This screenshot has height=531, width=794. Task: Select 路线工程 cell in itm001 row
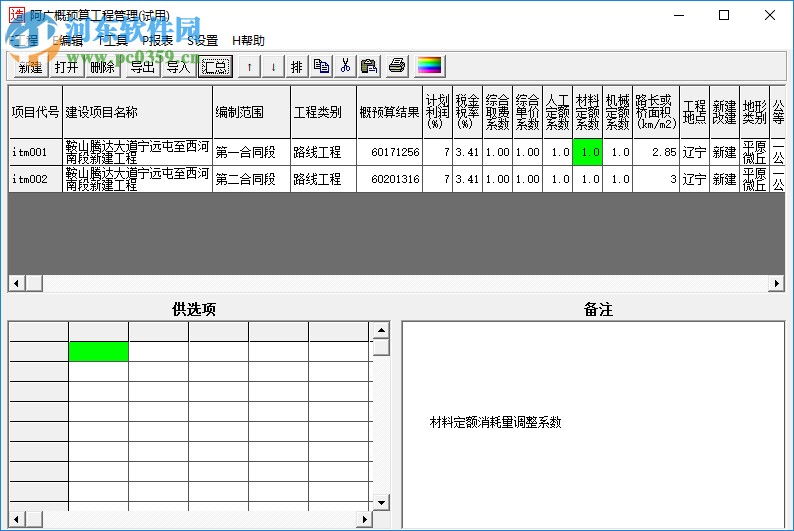[x=323, y=152]
